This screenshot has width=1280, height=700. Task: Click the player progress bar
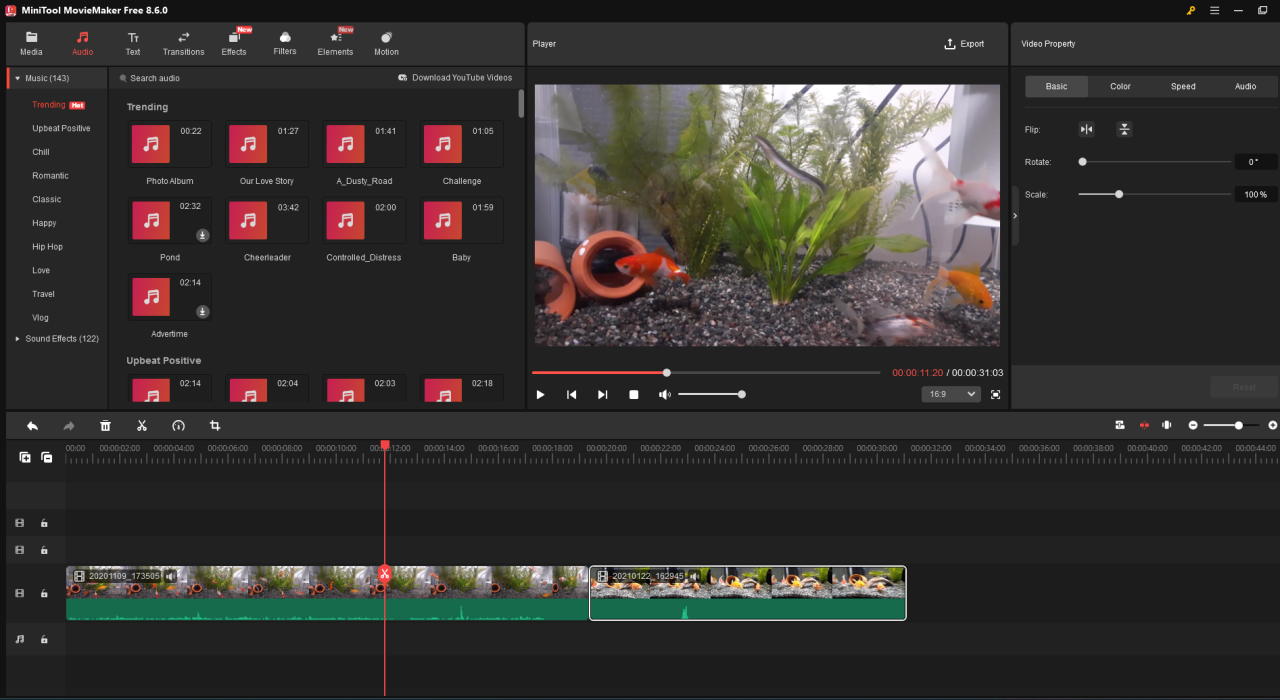[706, 373]
